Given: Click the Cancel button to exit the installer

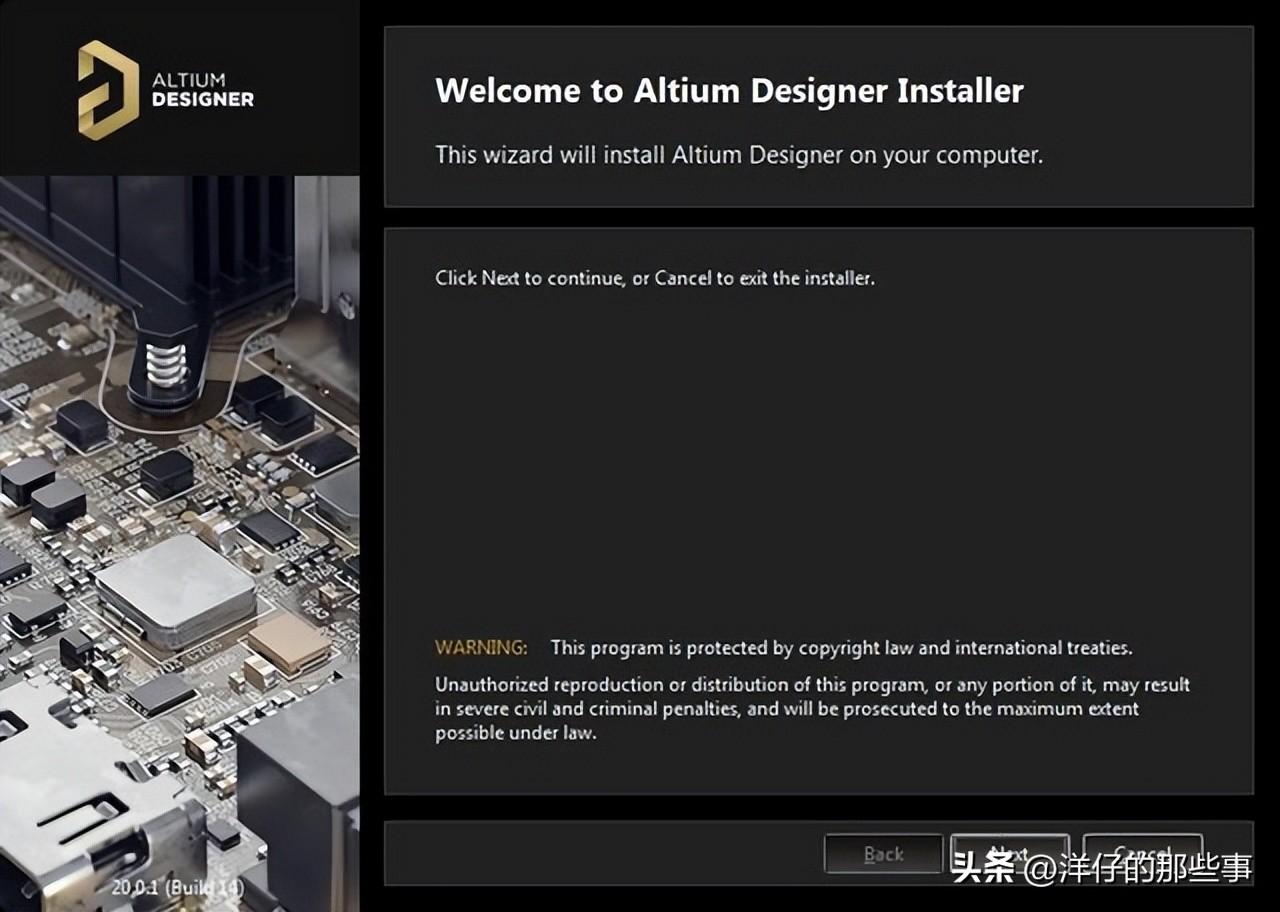Looking at the screenshot, I should [1142, 854].
